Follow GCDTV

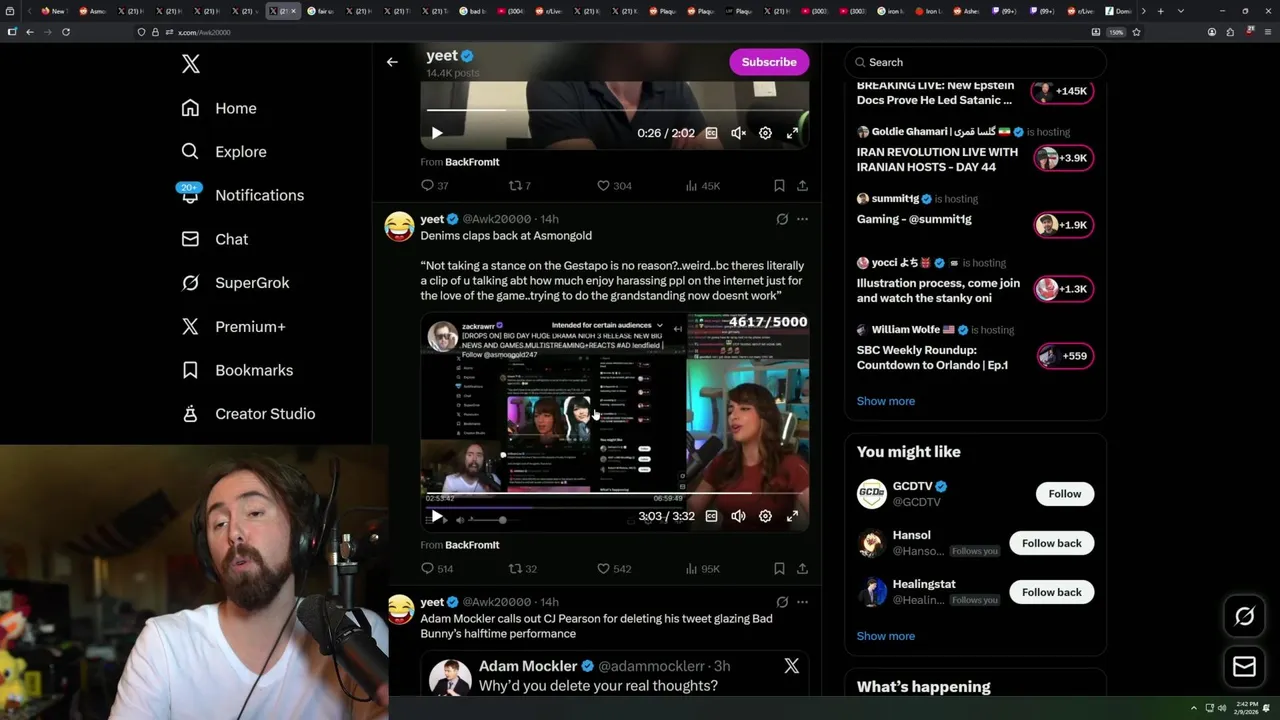point(1065,494)
